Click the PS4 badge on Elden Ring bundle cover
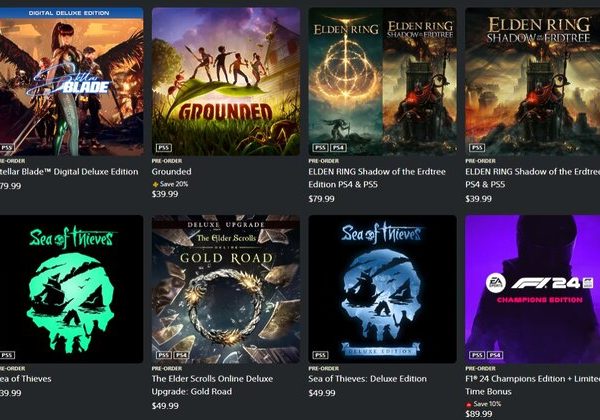This screenshot has width=600, height=420. pyautogui.click(x=338, y=148)
